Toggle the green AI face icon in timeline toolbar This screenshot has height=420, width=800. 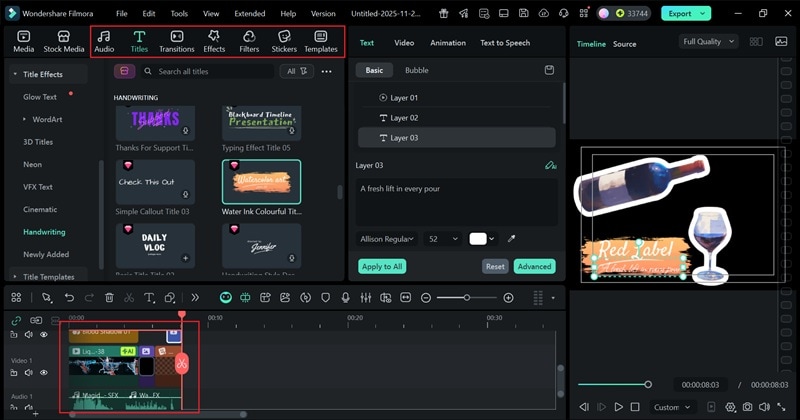[226, 298]
